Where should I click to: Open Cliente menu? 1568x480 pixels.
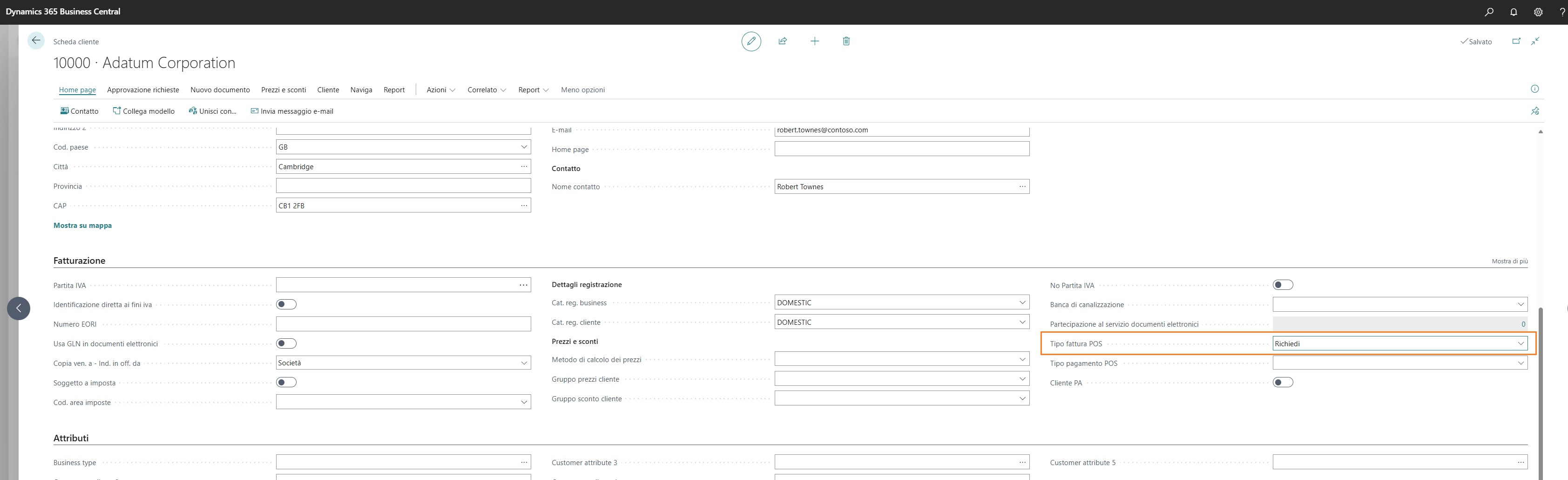click(x=328, y=89)
